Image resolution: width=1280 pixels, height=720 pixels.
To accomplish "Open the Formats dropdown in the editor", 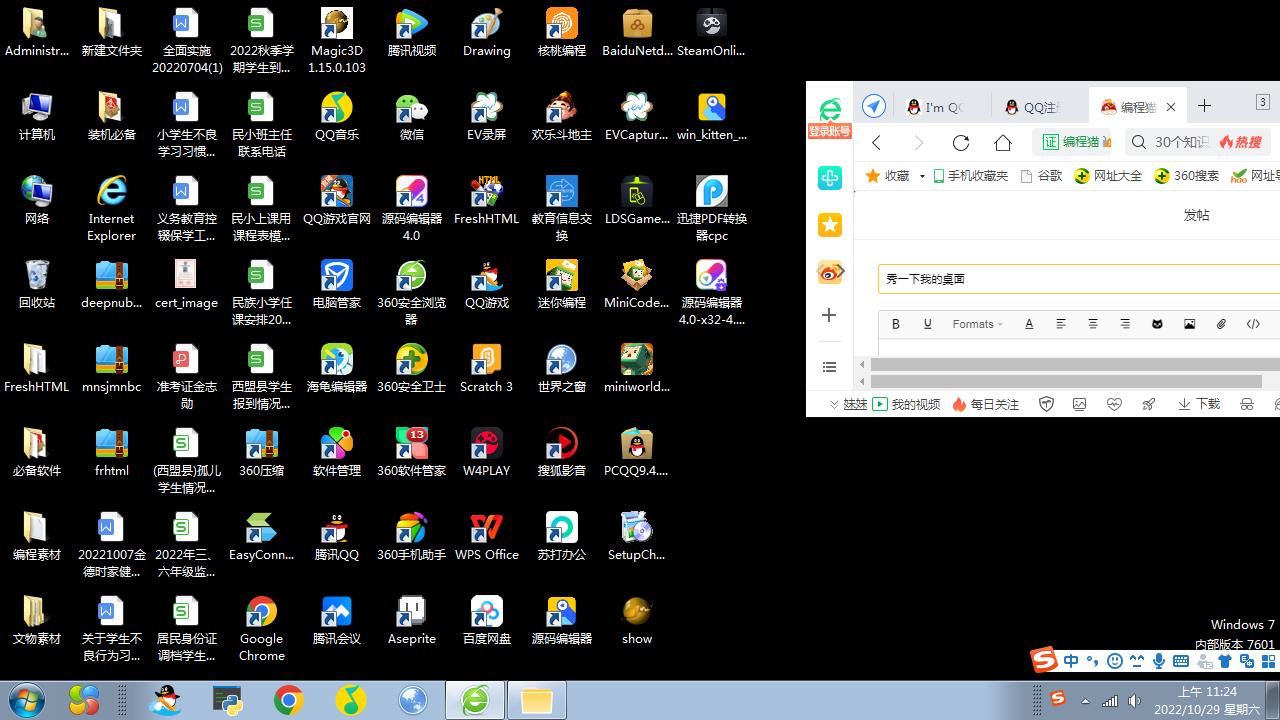I will click(977, 324).
